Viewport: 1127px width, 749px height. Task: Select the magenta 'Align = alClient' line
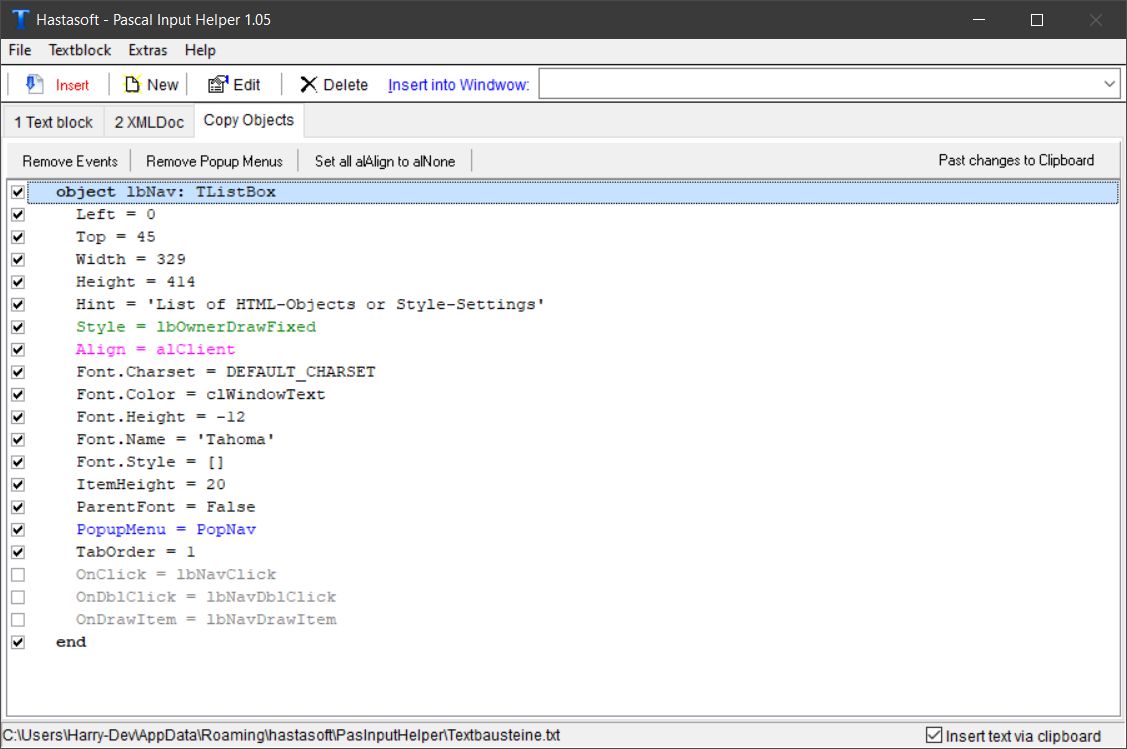coord(155,349)
